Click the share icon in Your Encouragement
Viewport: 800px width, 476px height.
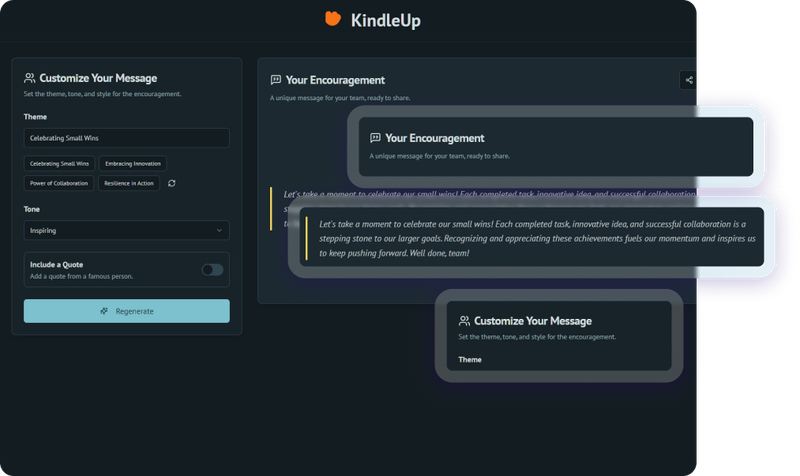pos(687,80)
